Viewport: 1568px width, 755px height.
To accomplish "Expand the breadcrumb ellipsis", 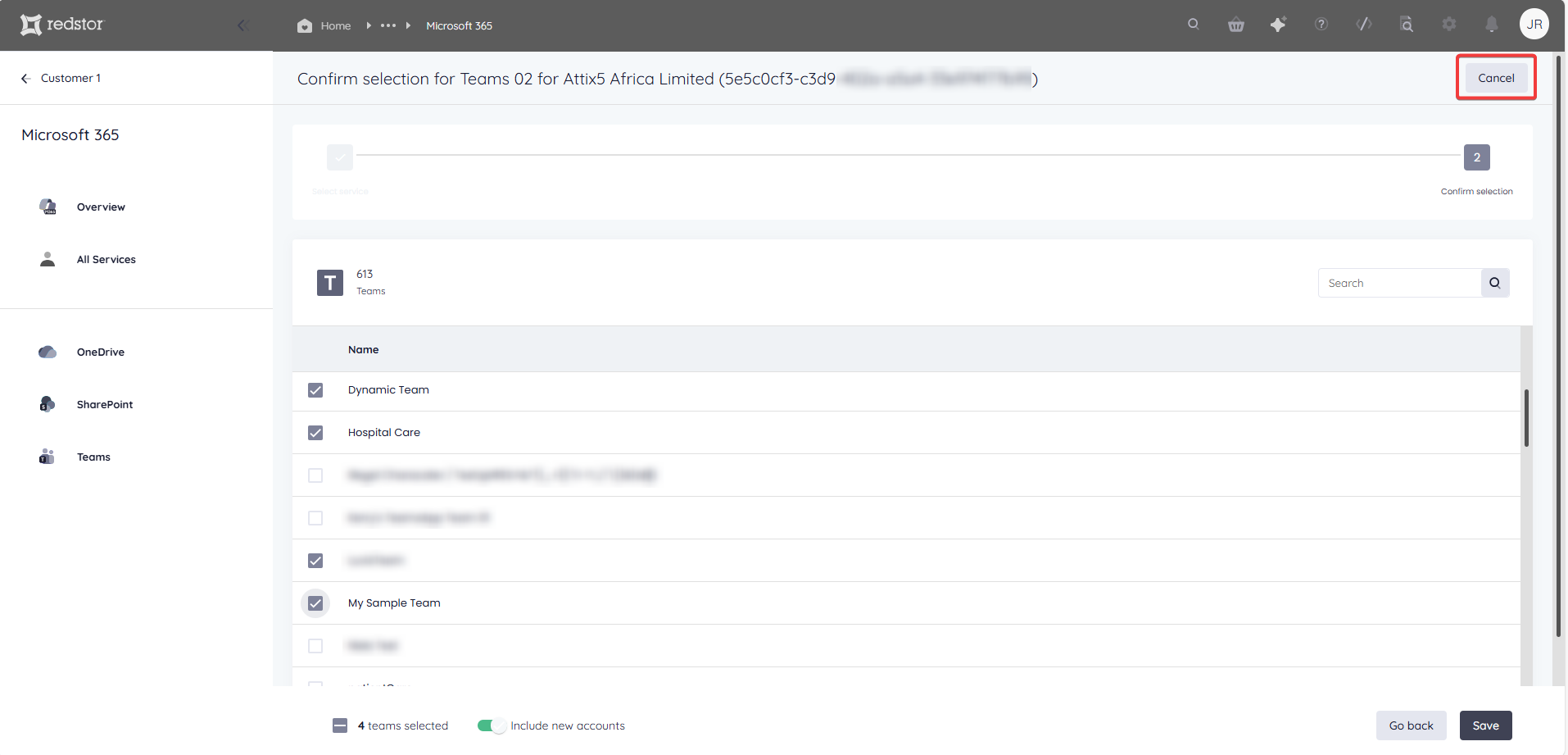I will tap(388, 25).
